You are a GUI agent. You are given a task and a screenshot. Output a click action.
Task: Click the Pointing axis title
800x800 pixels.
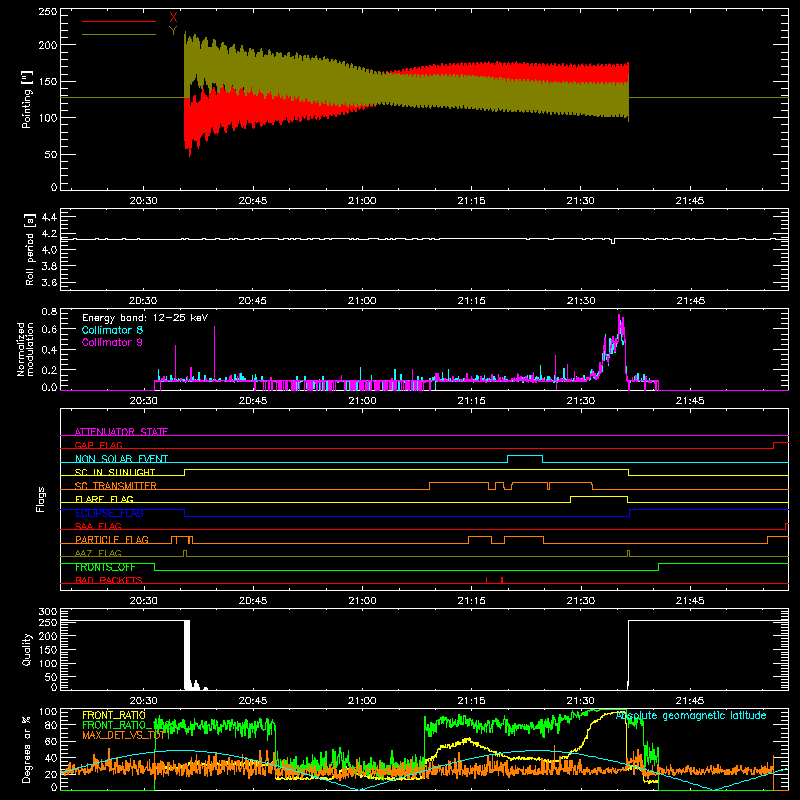click(27, 99)
